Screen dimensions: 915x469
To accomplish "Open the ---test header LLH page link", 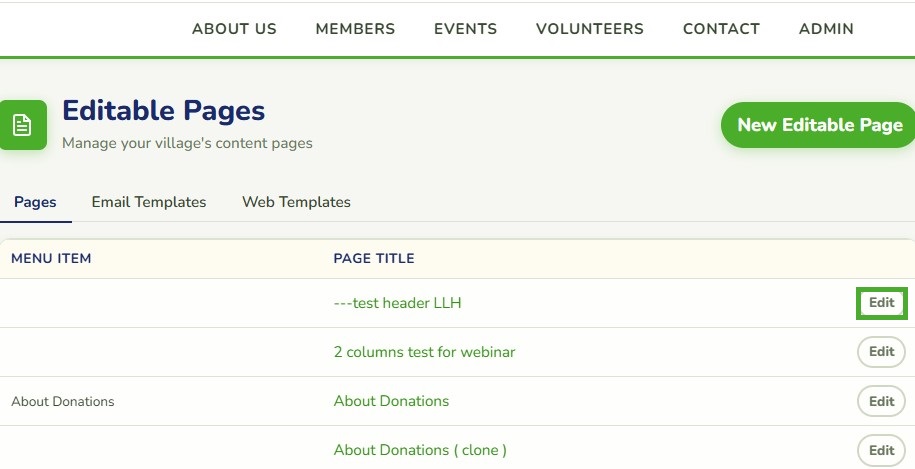I will 397,303.
